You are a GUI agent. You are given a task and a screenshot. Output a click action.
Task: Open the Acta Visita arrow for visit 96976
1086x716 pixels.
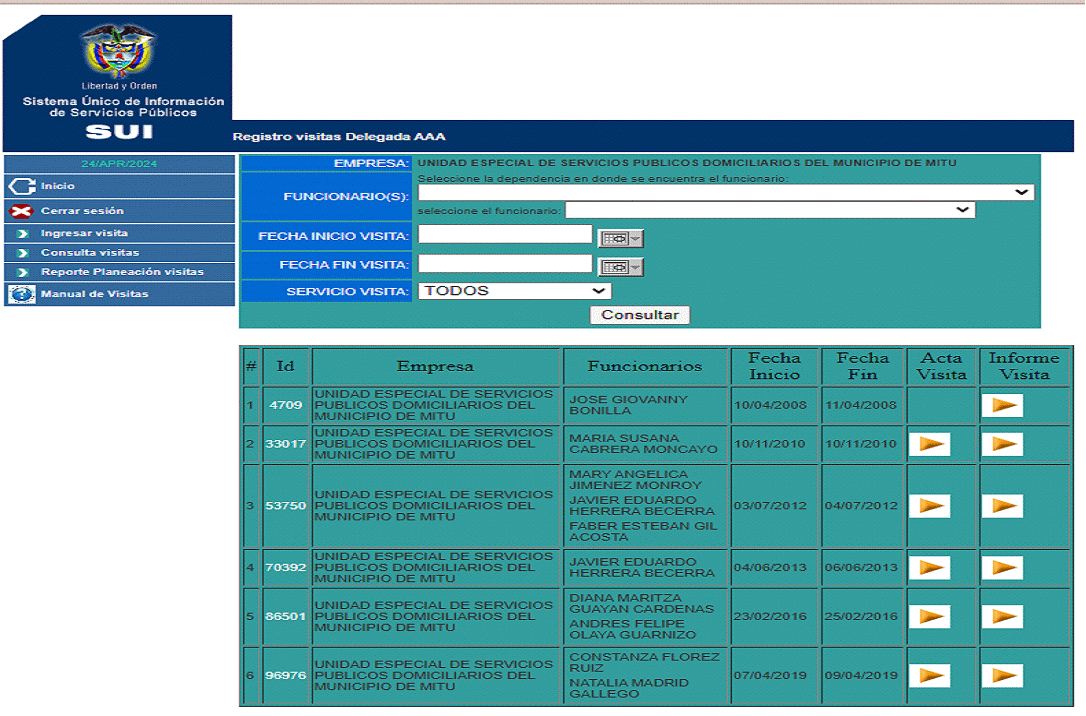coord(929,676)
